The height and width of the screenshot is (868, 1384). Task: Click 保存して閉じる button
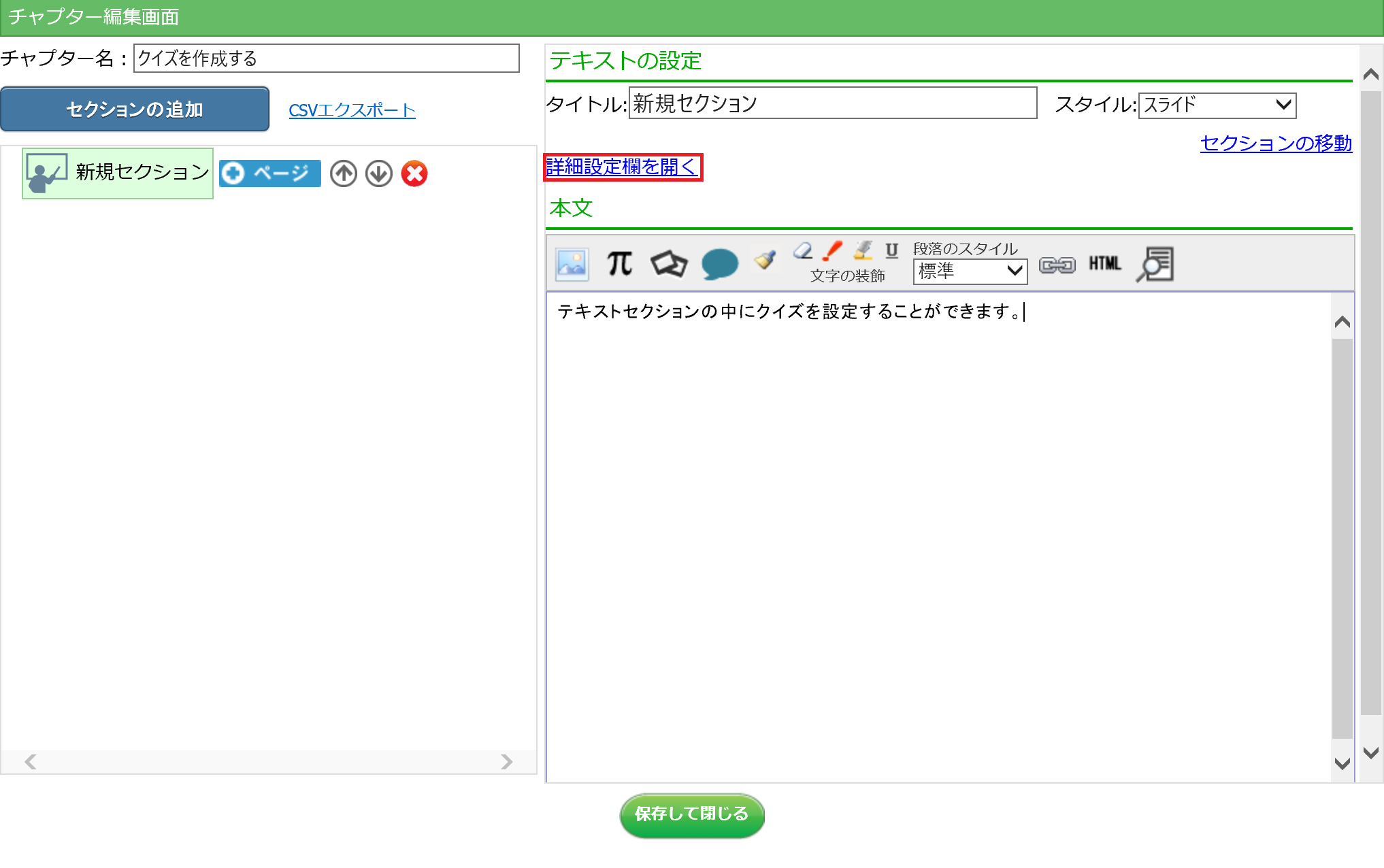click(x=691, y=814)
